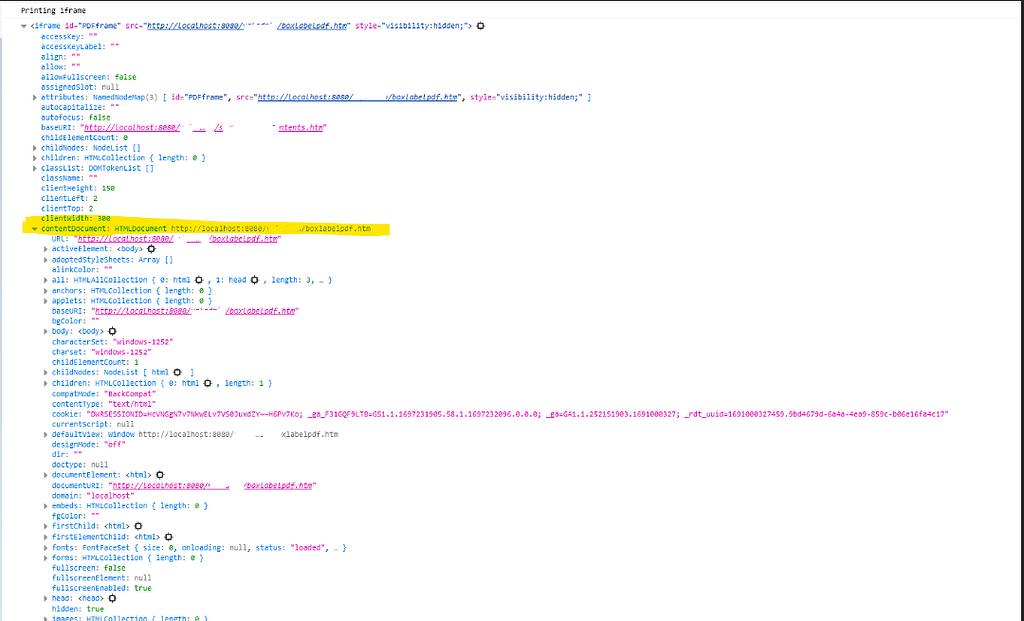Click the inspect icon next to firstElementChild
Viewport: 1024px width, 621px height.
pos(167,537)
